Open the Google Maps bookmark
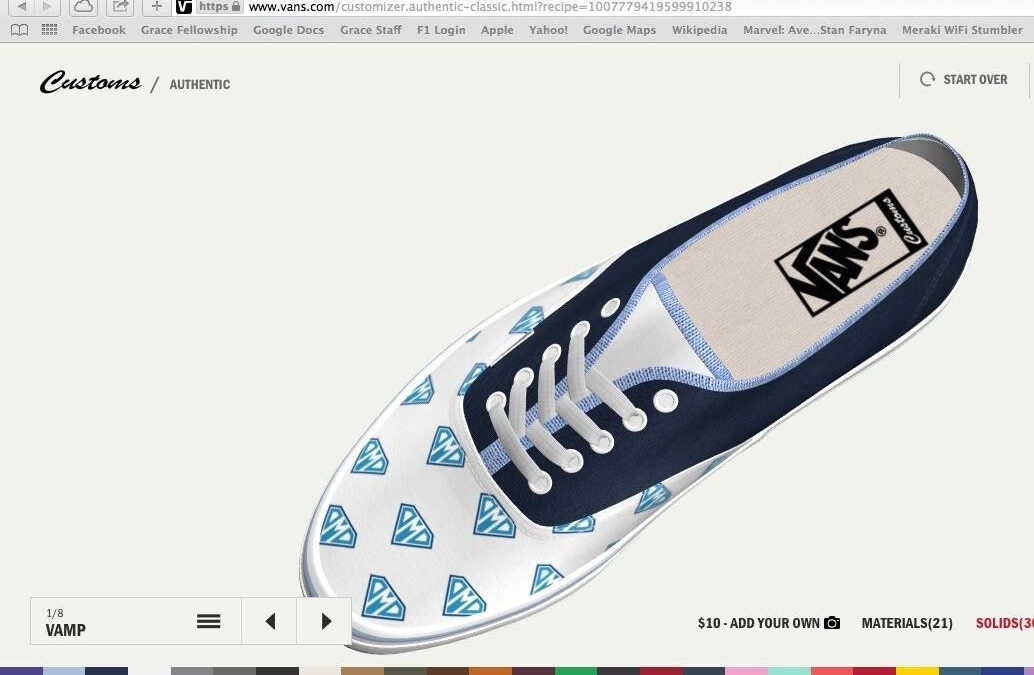This screenshot has width=1034, height=675. 619,30
